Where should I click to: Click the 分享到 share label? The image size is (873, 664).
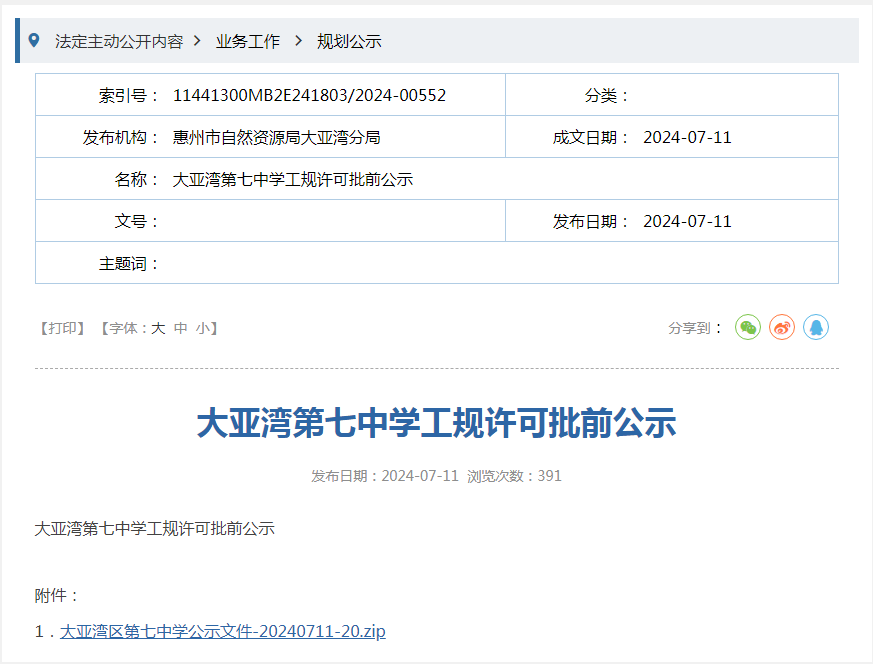(x=691, y=327)
